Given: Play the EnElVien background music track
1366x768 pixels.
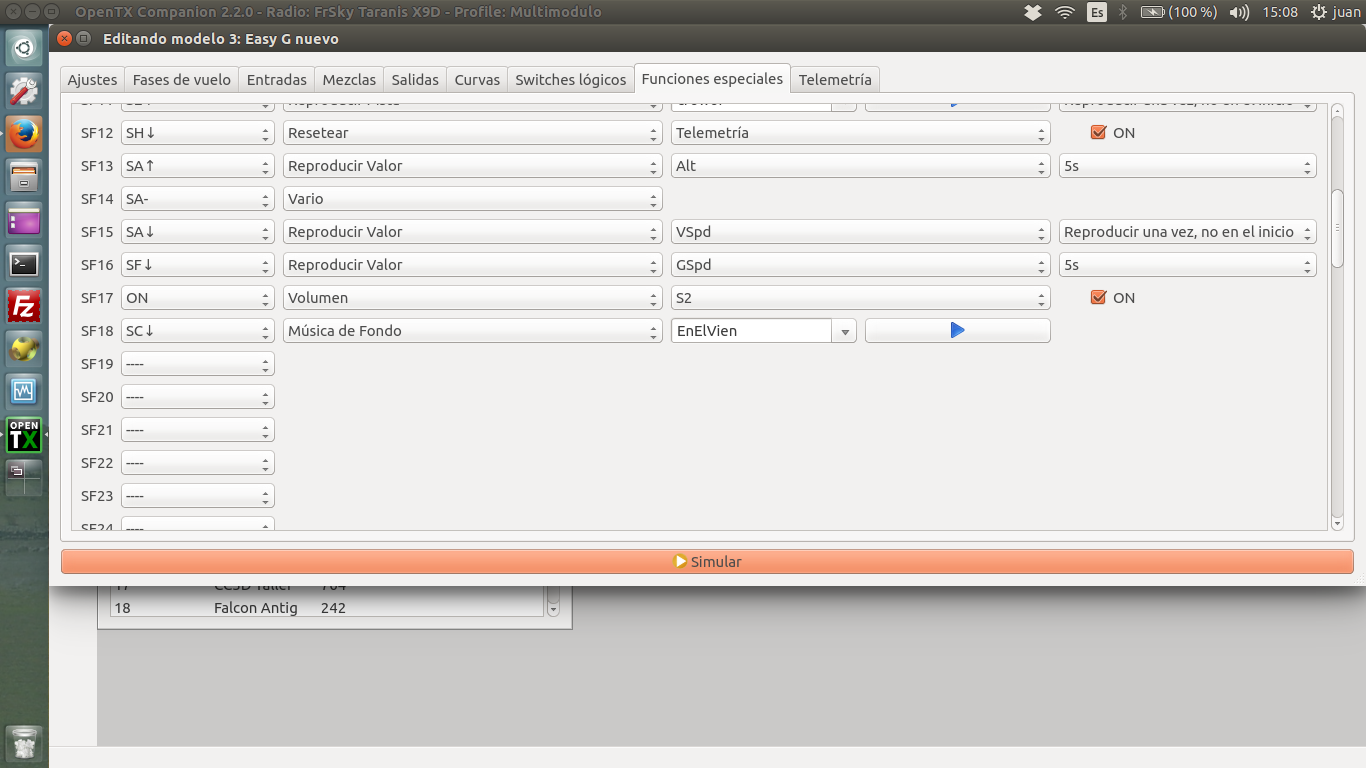Looking at the screenshot, I should 957,331.
